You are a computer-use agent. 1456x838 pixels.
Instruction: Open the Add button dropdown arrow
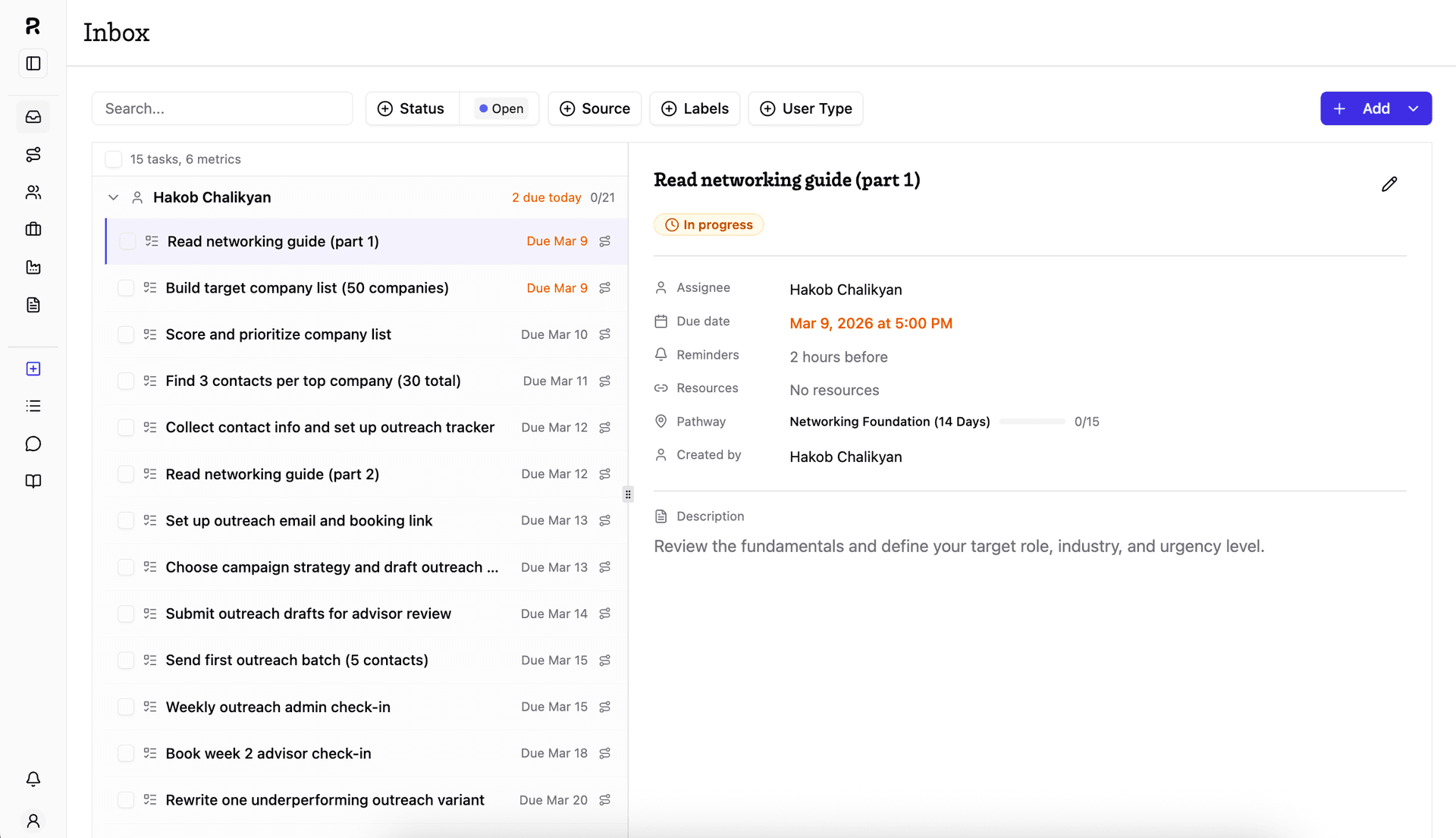coord(1414,108)
